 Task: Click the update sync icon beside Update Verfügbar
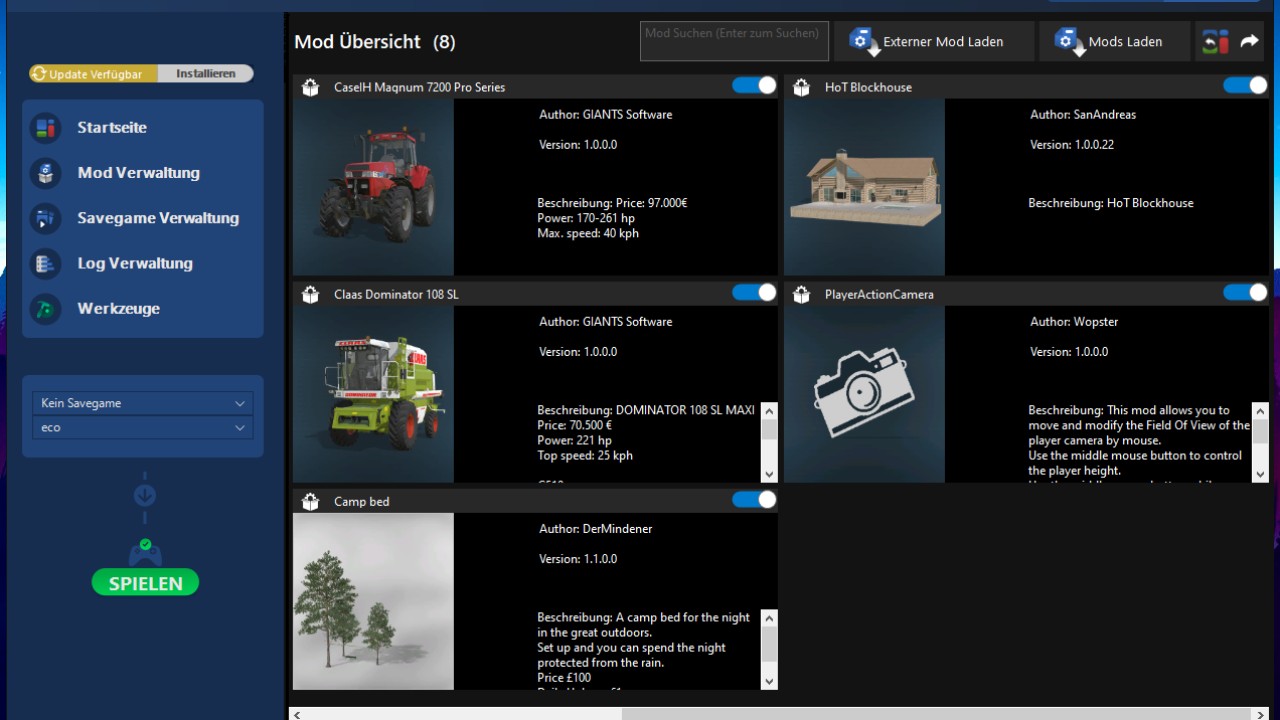[x=39, y=74]
